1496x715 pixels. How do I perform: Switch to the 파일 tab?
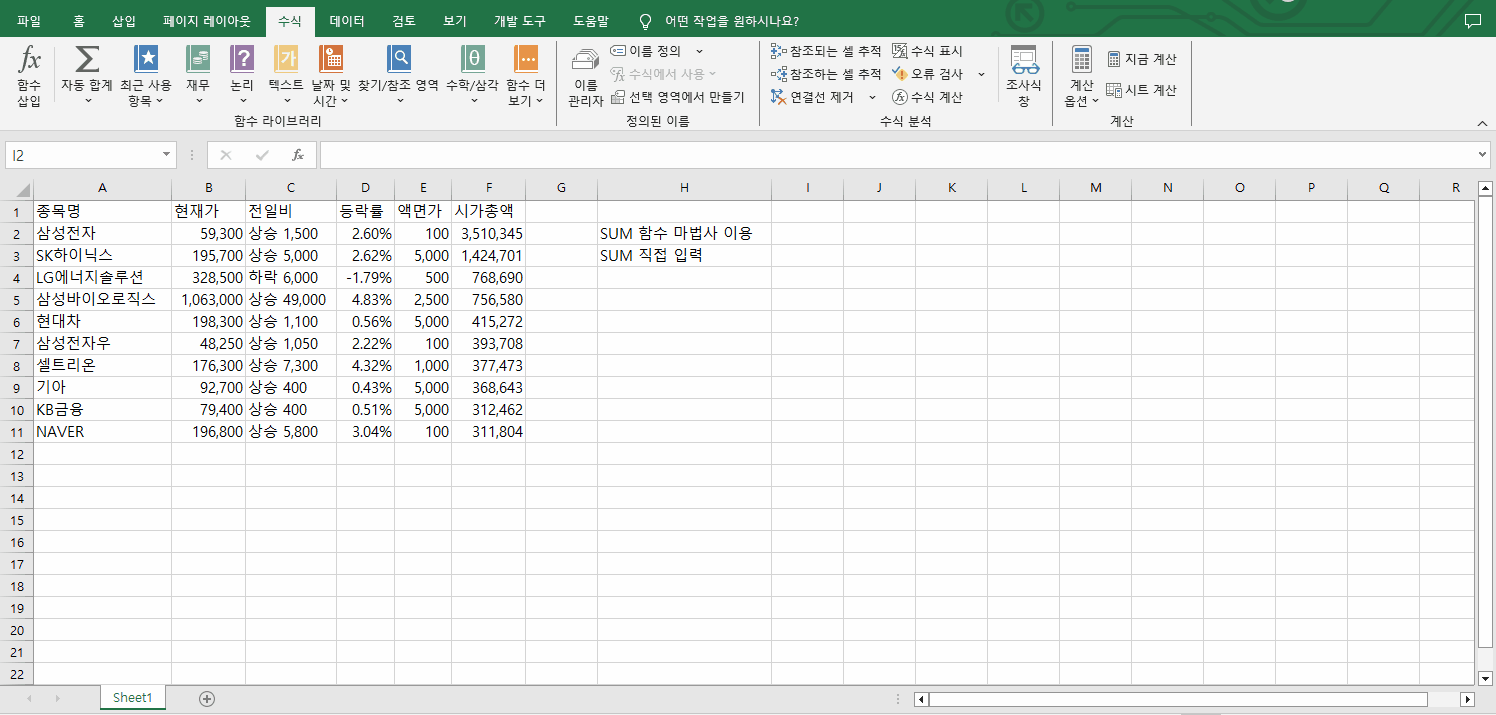pyautogui.click(x=29, y=21)
